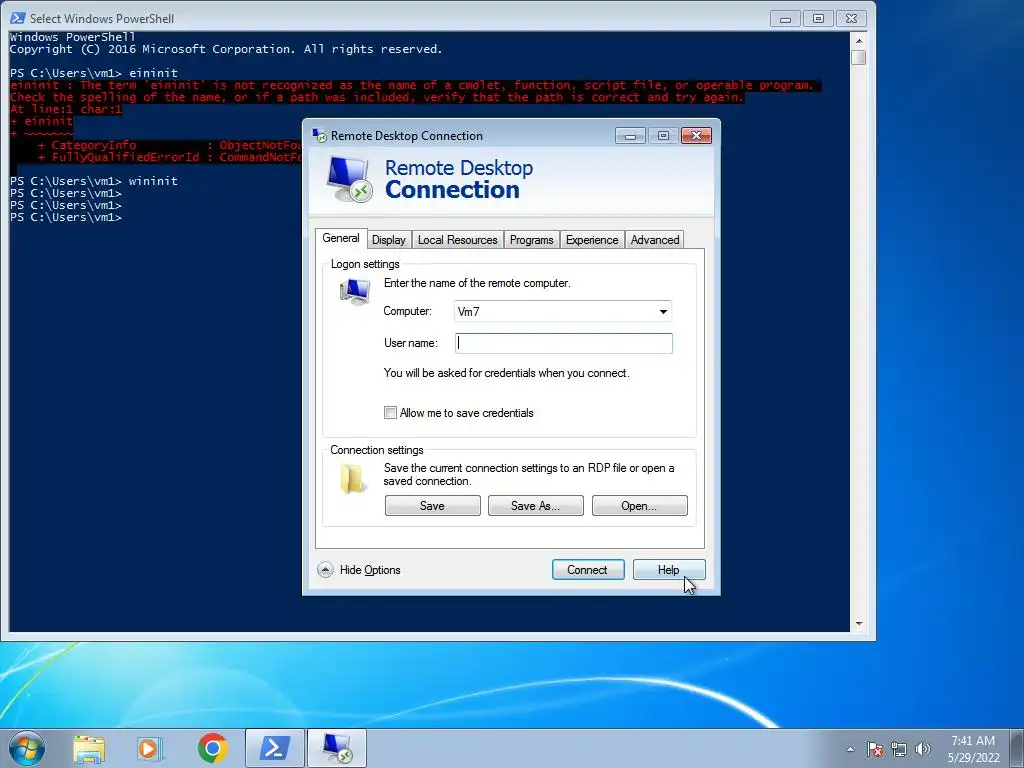Expand the Computer dropdown list
The width and height of the screenshot is (1024, 768).
pos(663,312)
